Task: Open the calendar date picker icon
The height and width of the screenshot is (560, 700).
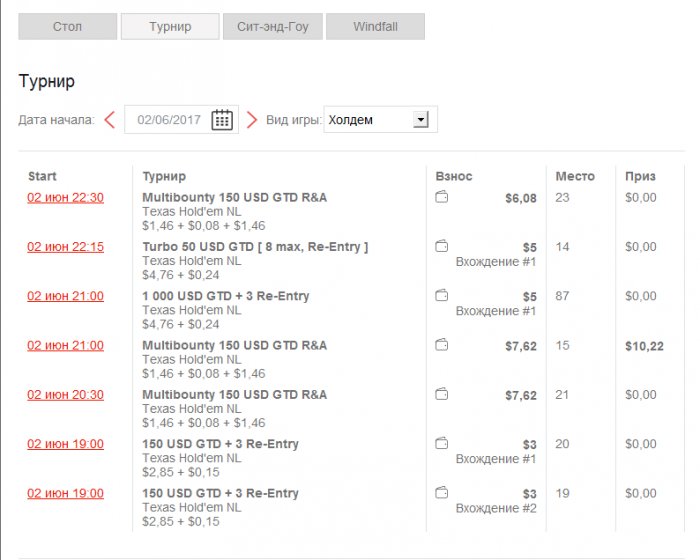Action: [222, 120]
